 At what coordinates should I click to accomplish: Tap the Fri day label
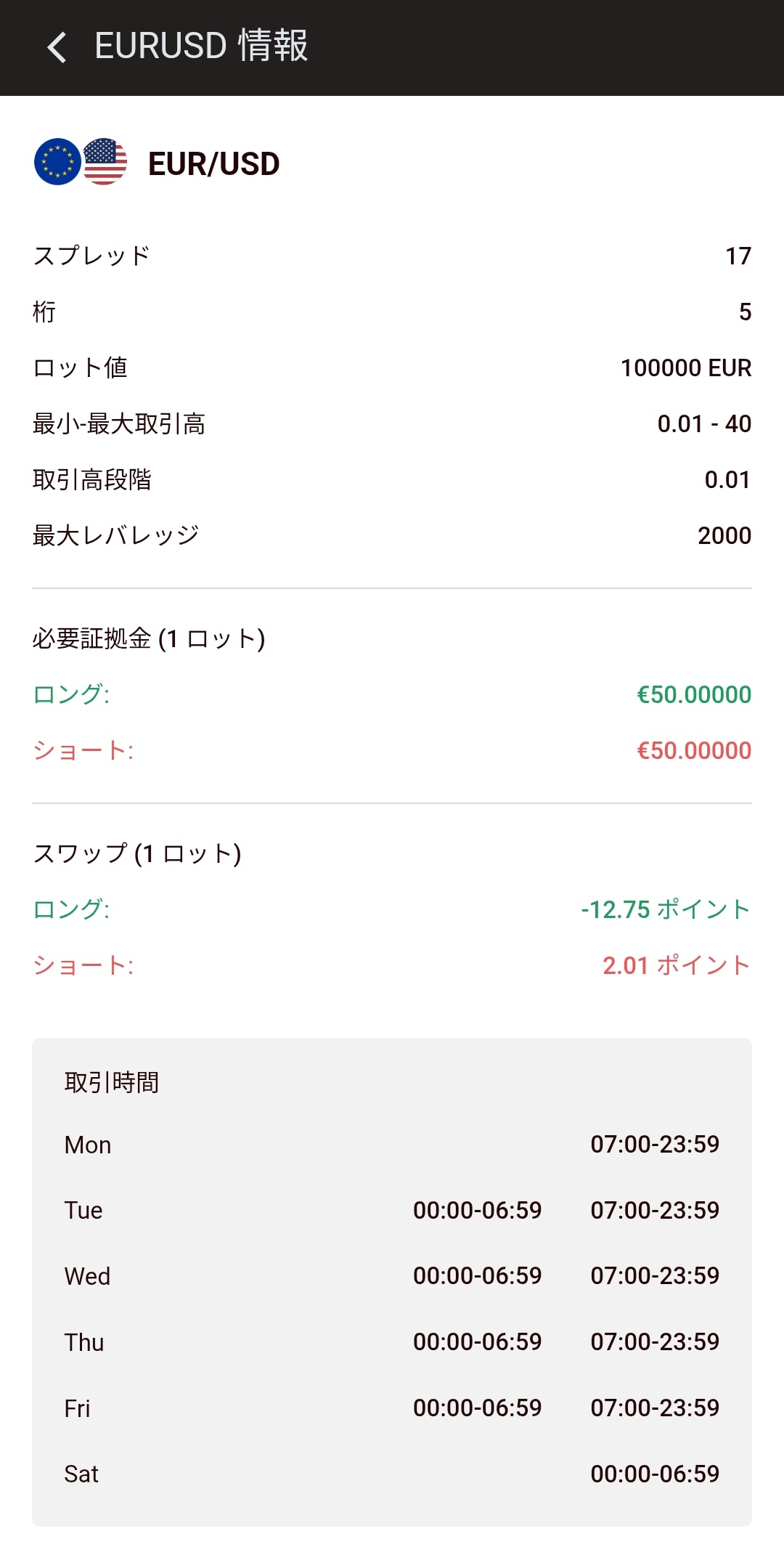[x=77, y=1408]
